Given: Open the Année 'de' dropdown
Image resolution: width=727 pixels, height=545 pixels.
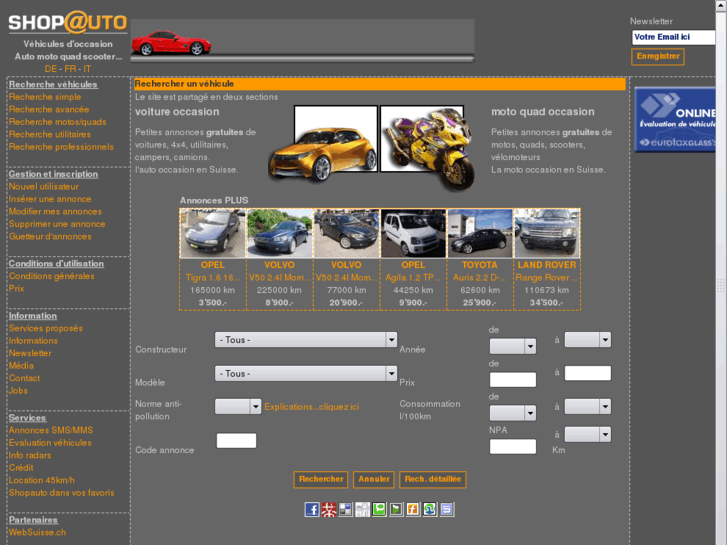Looking at the screenshot, I should [x=513, y=346].
